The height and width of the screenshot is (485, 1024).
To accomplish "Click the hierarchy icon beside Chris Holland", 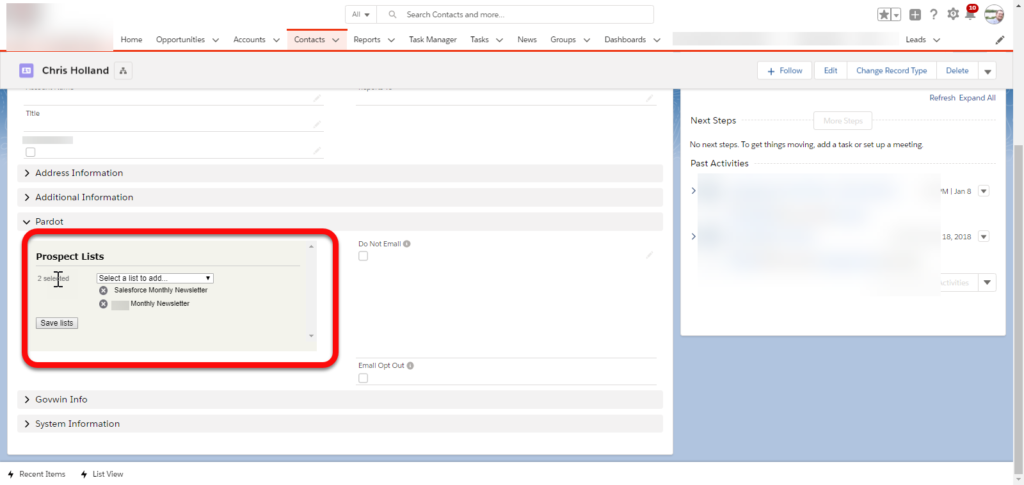I will click(124, 71).
